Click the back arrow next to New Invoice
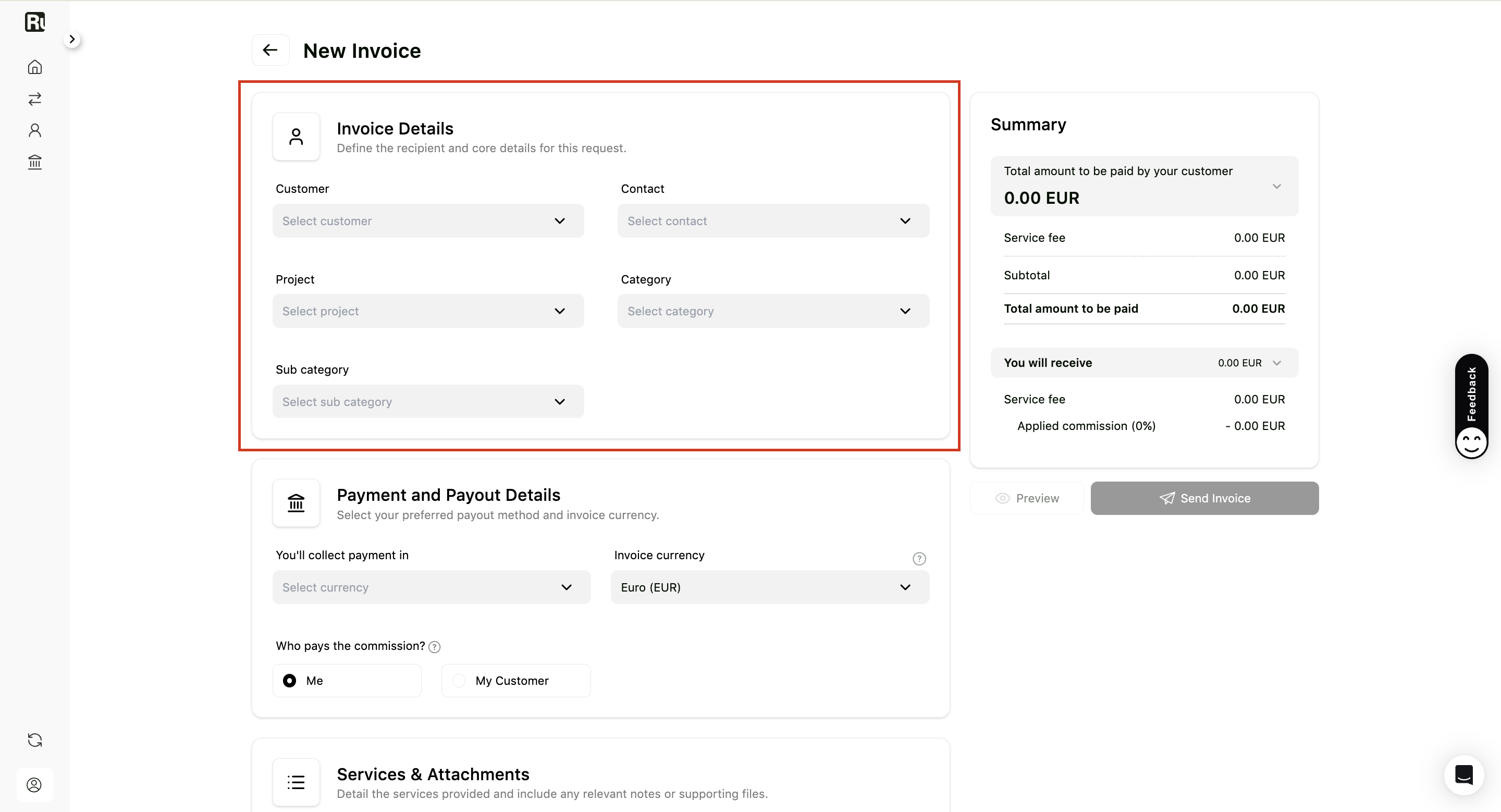Viewport: 1501px width, 812px height. click(270, 50)
